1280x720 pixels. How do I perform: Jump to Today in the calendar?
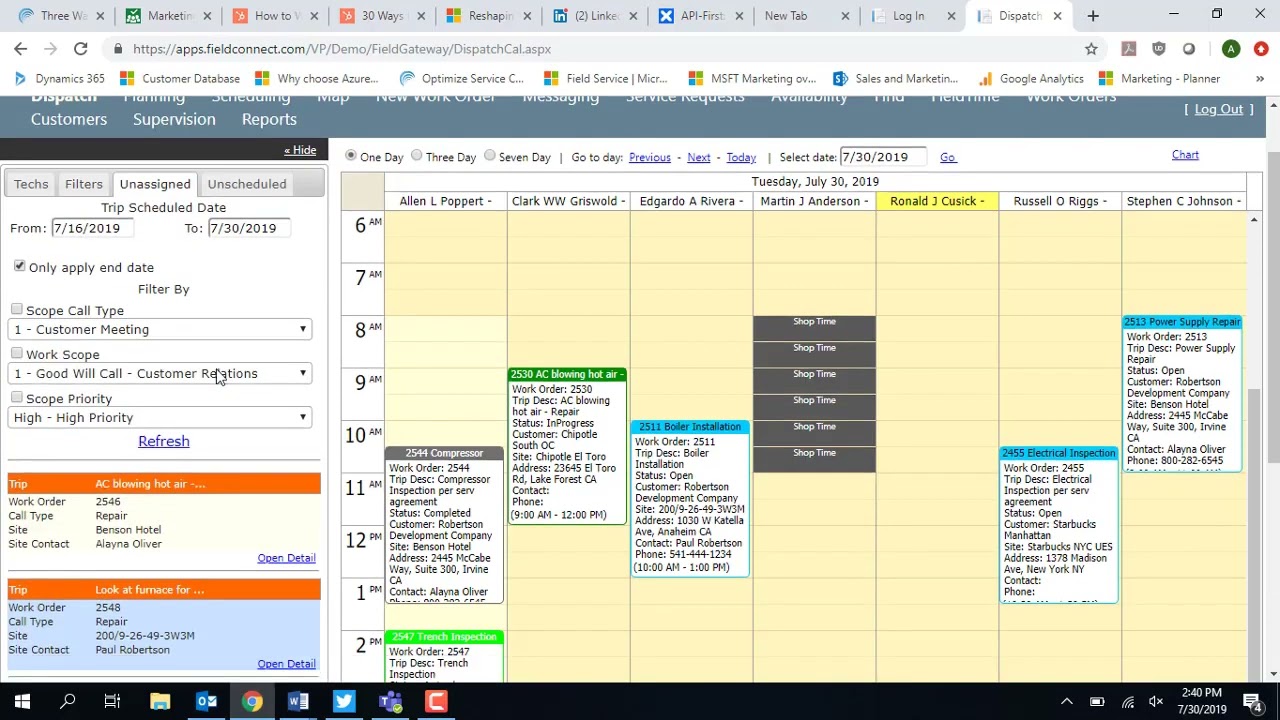pyautogui.click(x=741, y=157)
